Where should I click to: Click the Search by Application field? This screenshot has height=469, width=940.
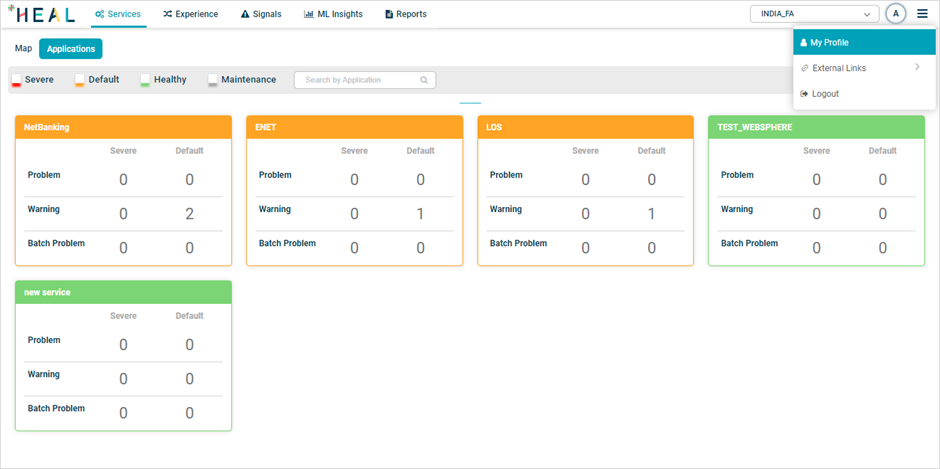(358, 80)
